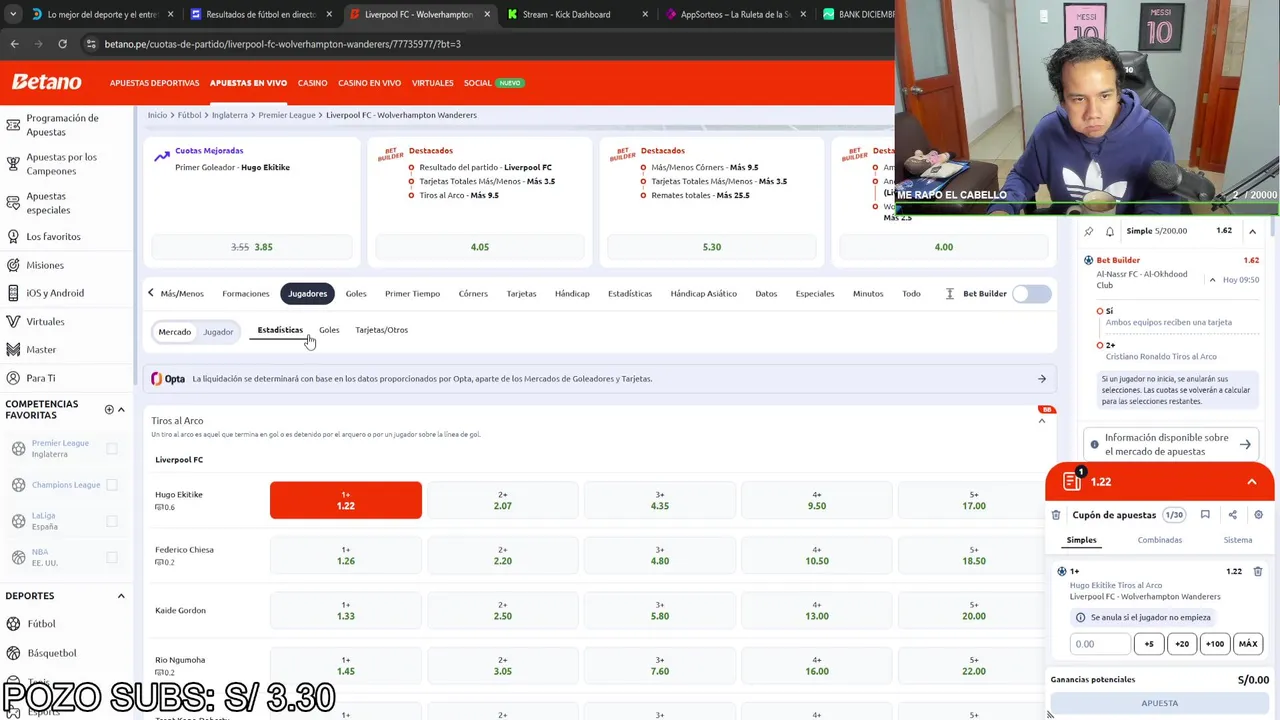Check the Champions League favorite checkbox

112,485
